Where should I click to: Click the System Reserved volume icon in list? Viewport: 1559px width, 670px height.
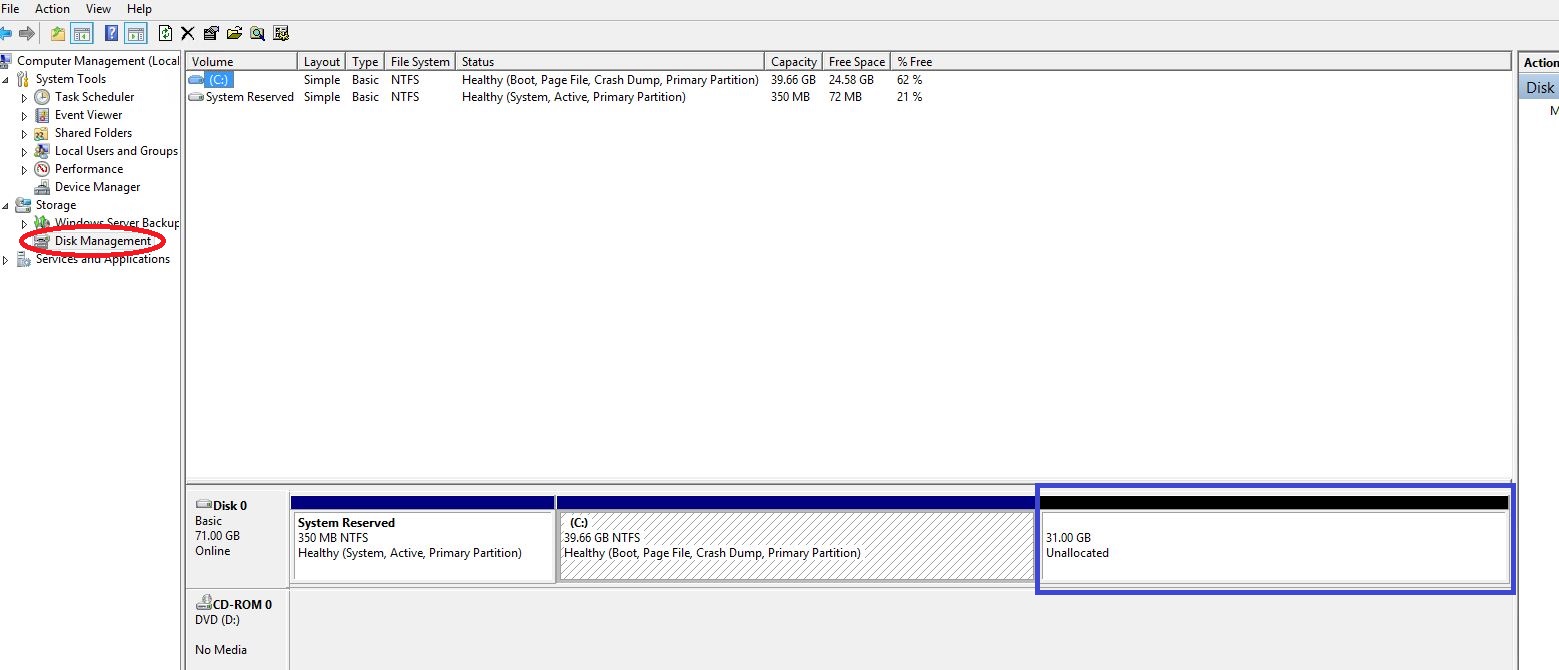pyautogui.click(x=196, y=97)
